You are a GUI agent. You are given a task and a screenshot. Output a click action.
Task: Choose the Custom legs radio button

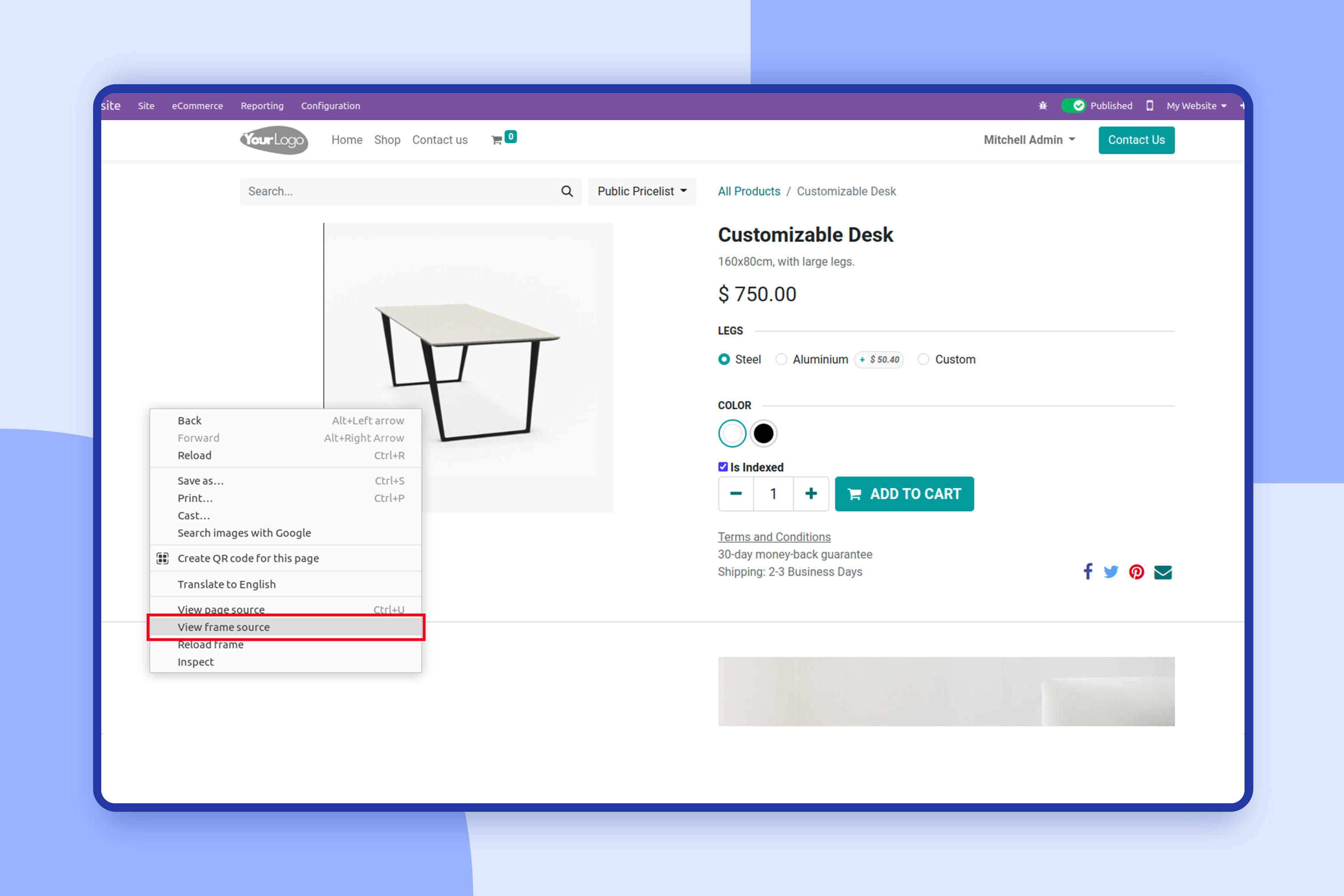(923, 359)
